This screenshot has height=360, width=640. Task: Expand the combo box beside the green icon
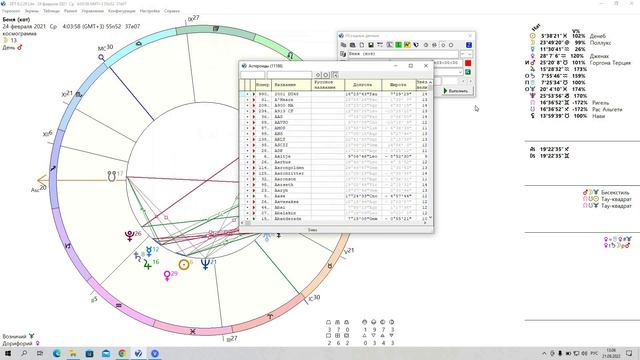click(460, 72)
